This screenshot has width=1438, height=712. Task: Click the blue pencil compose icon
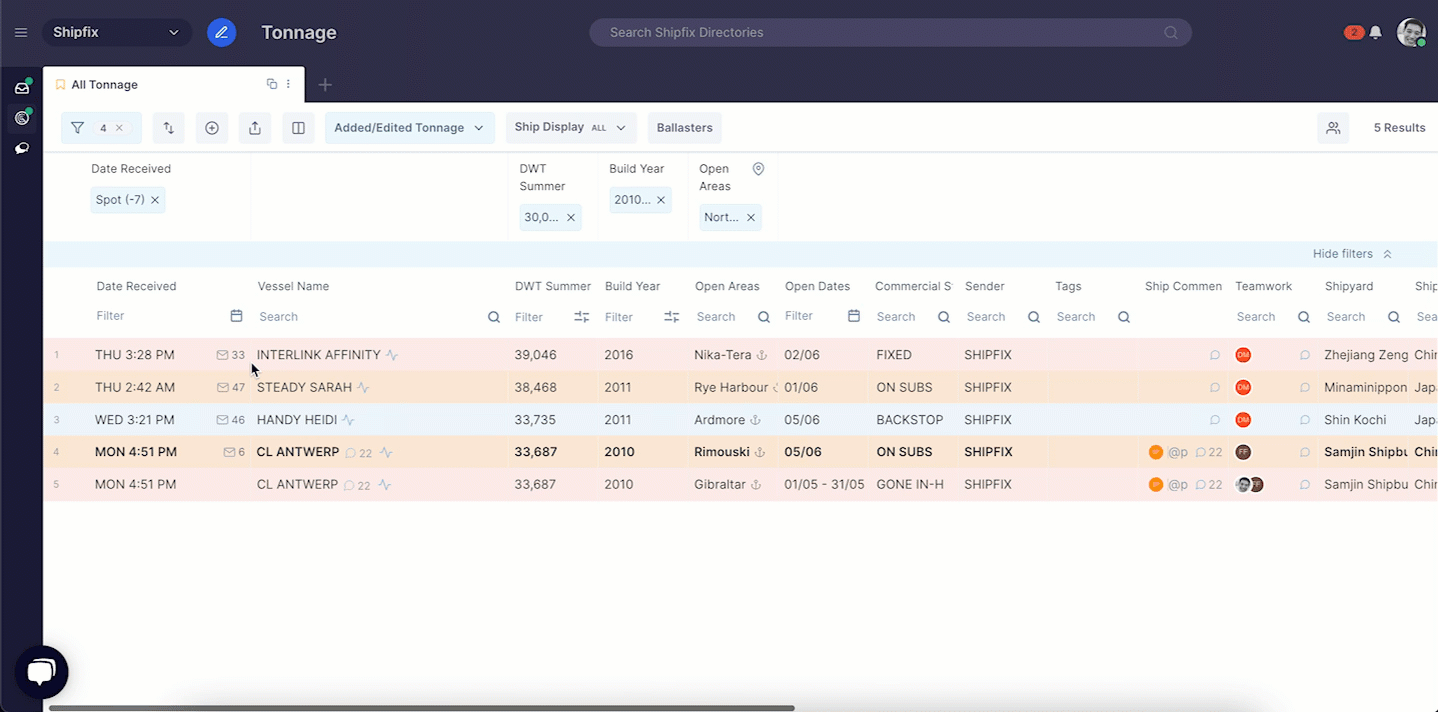[221, 32]
